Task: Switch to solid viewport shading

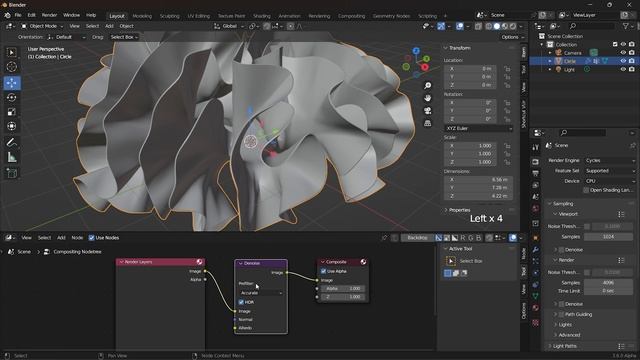Action: (497, 26)
